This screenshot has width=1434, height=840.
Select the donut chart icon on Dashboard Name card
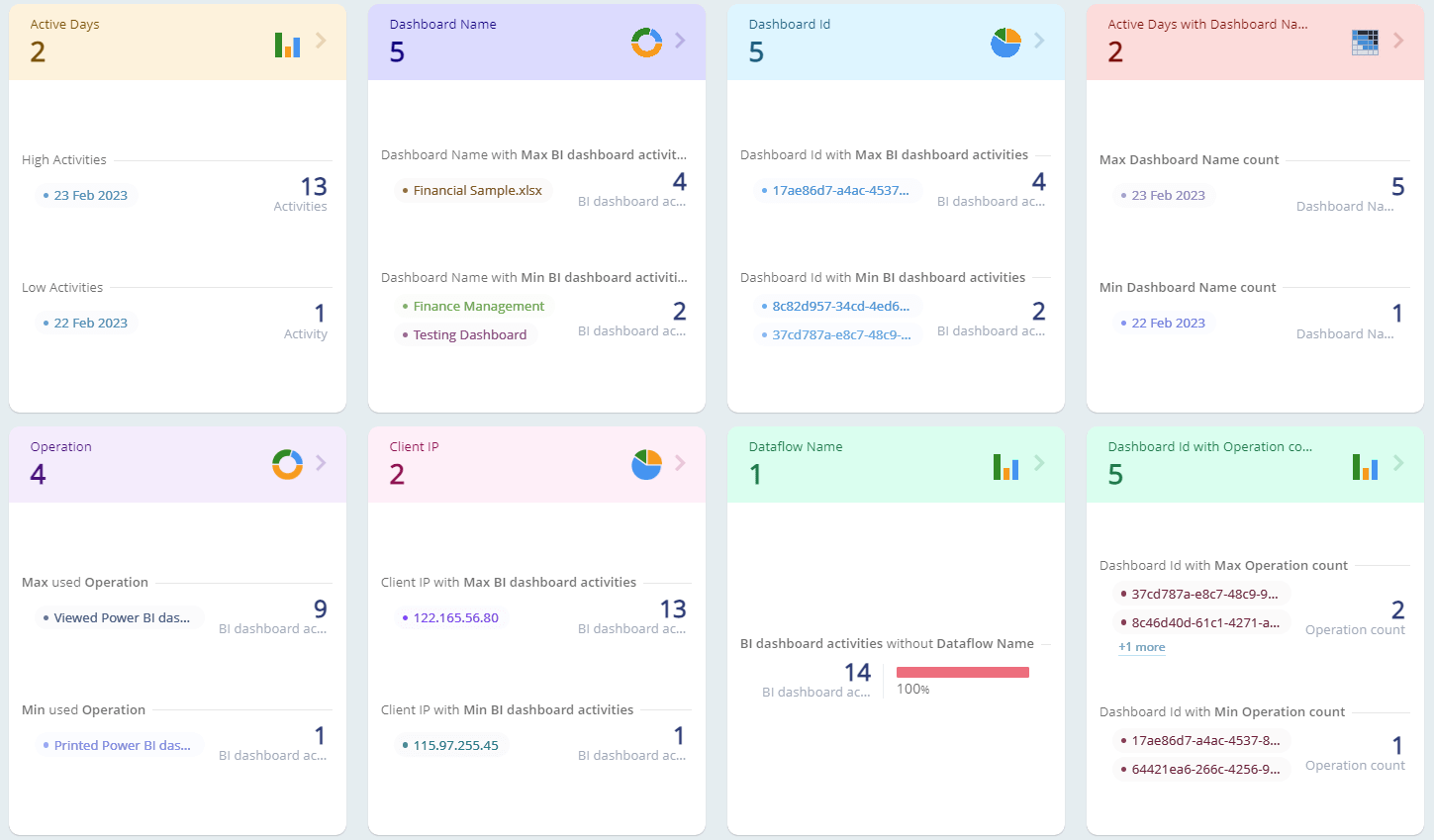(646, 44)
